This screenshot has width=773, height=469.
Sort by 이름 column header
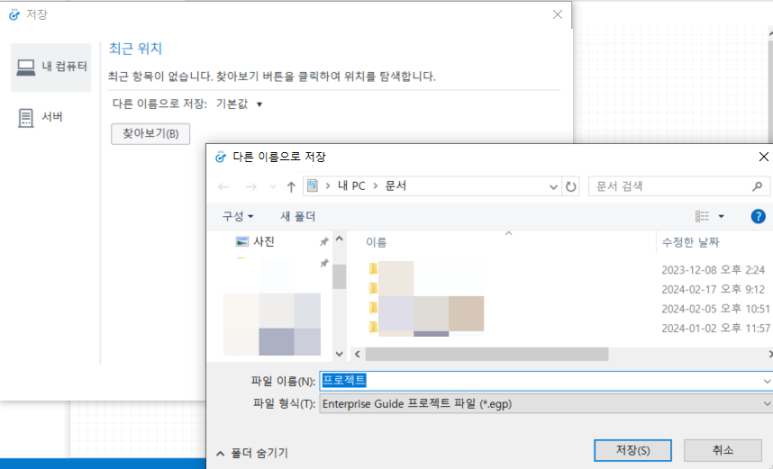(376, 243)
